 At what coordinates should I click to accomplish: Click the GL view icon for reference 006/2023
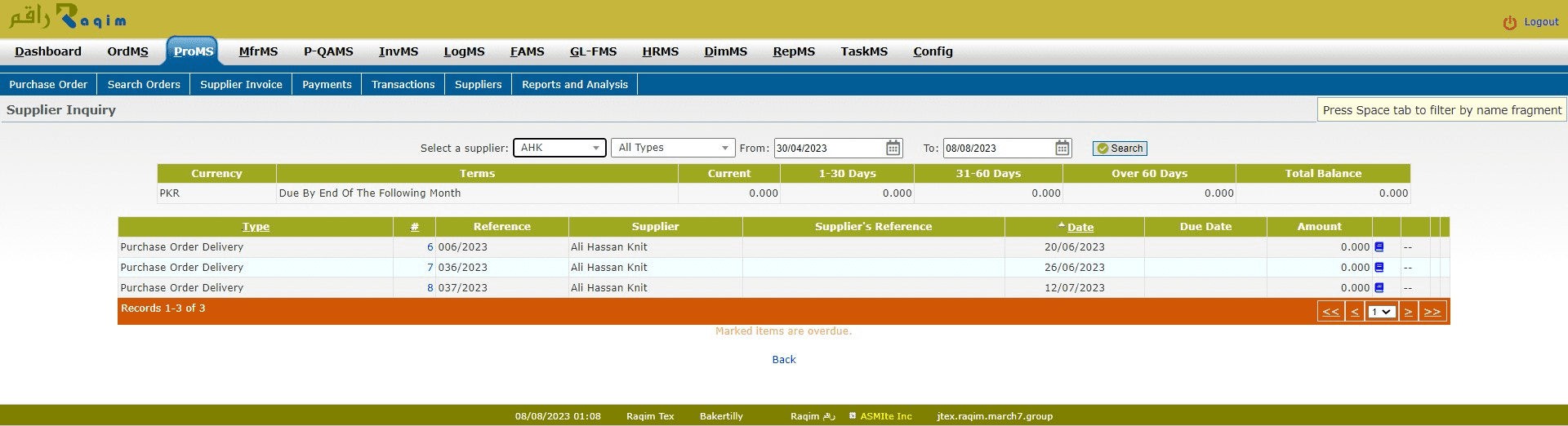[1379, 247]
